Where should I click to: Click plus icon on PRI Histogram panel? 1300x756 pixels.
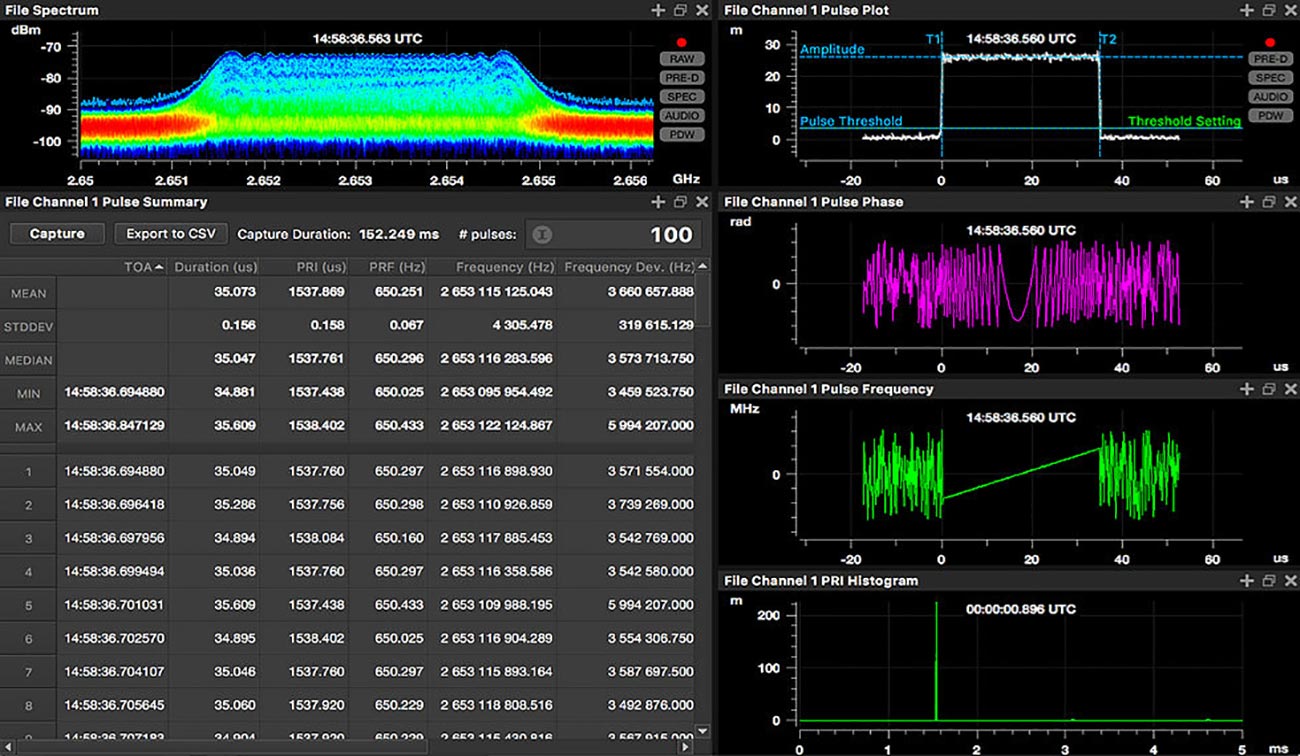tap(1246, 581)
